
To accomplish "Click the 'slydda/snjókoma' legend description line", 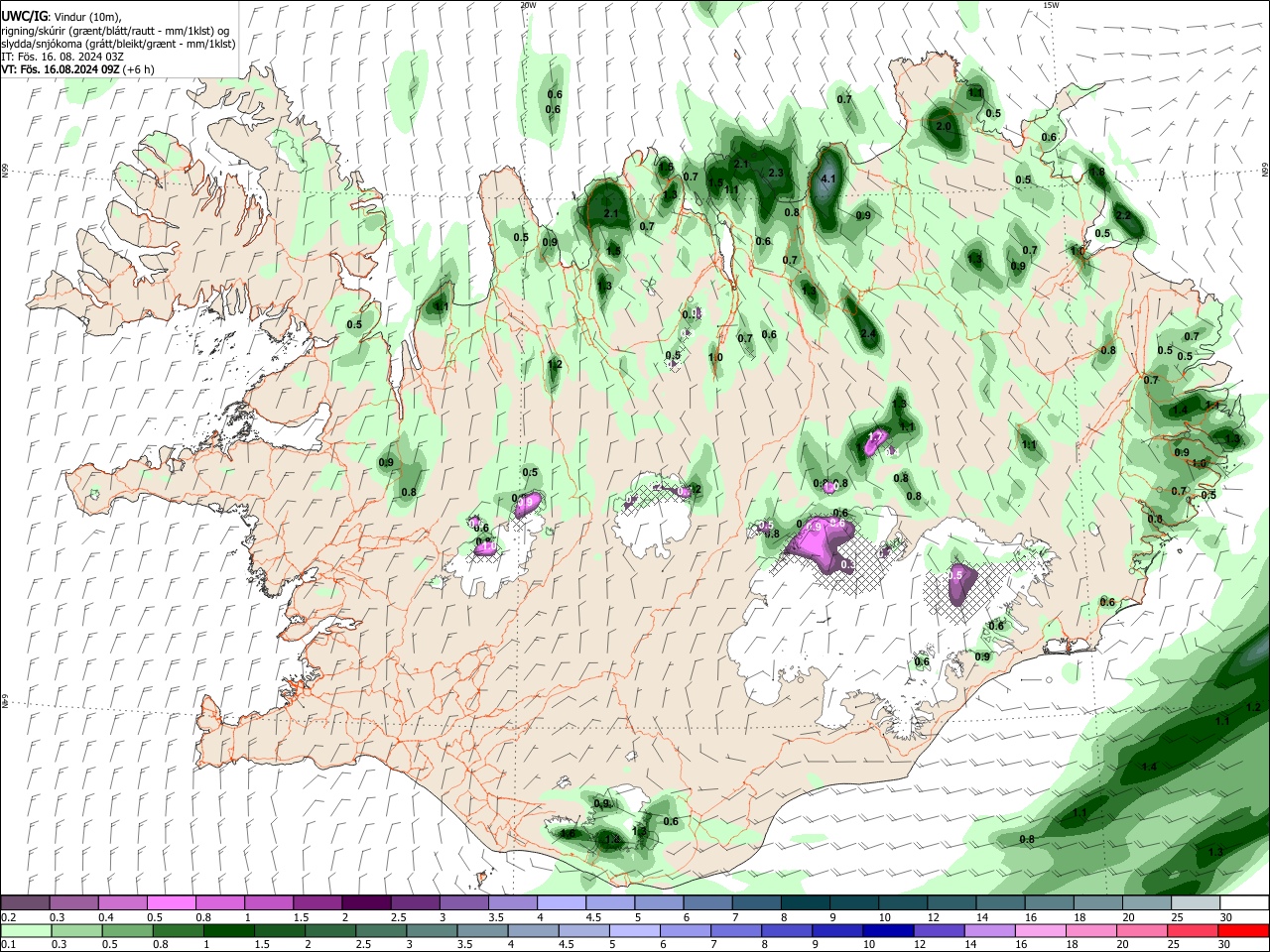I will tap(118, 44).
